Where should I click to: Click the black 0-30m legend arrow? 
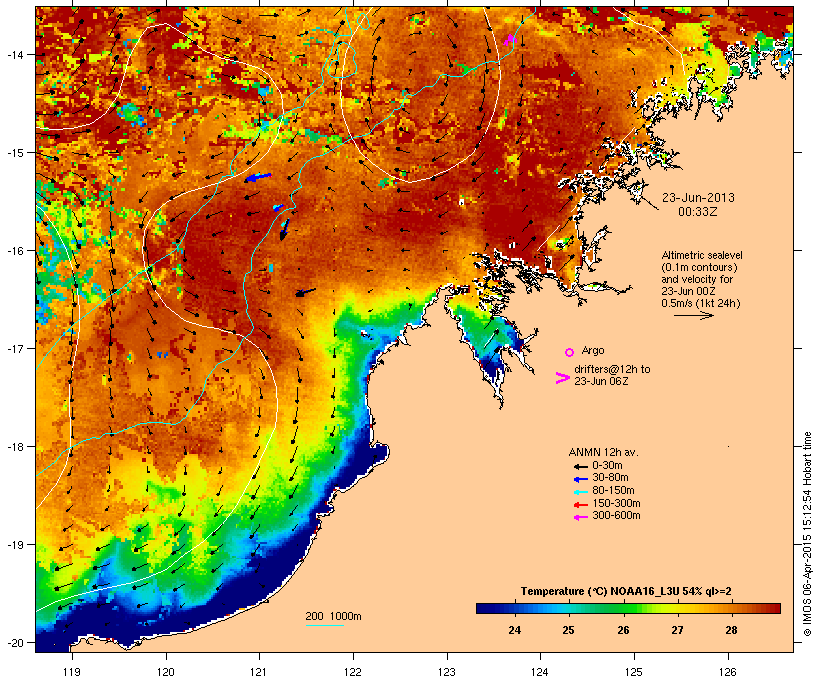pyautogui.click(x=581, y=466)
